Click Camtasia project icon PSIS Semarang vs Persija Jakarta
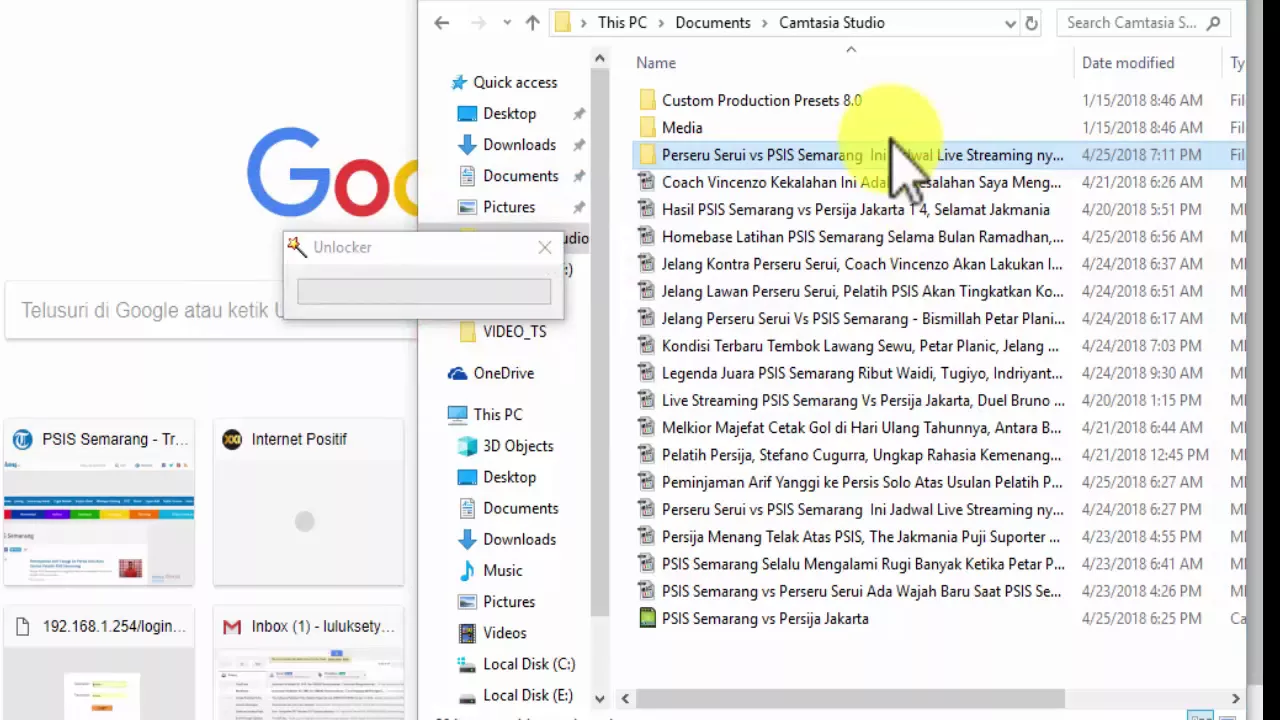Viewport: 1280px width, 720px height. (x=647, y=618)
